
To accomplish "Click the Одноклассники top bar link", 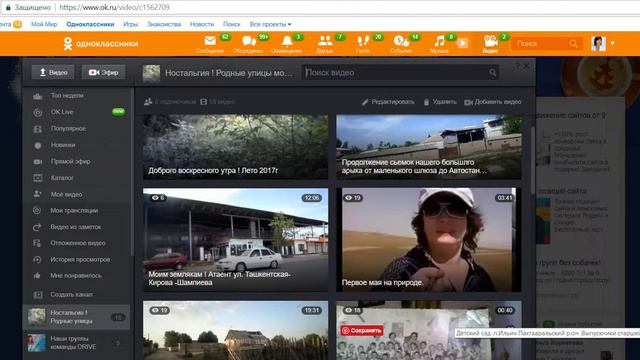I will click(90, 24).
